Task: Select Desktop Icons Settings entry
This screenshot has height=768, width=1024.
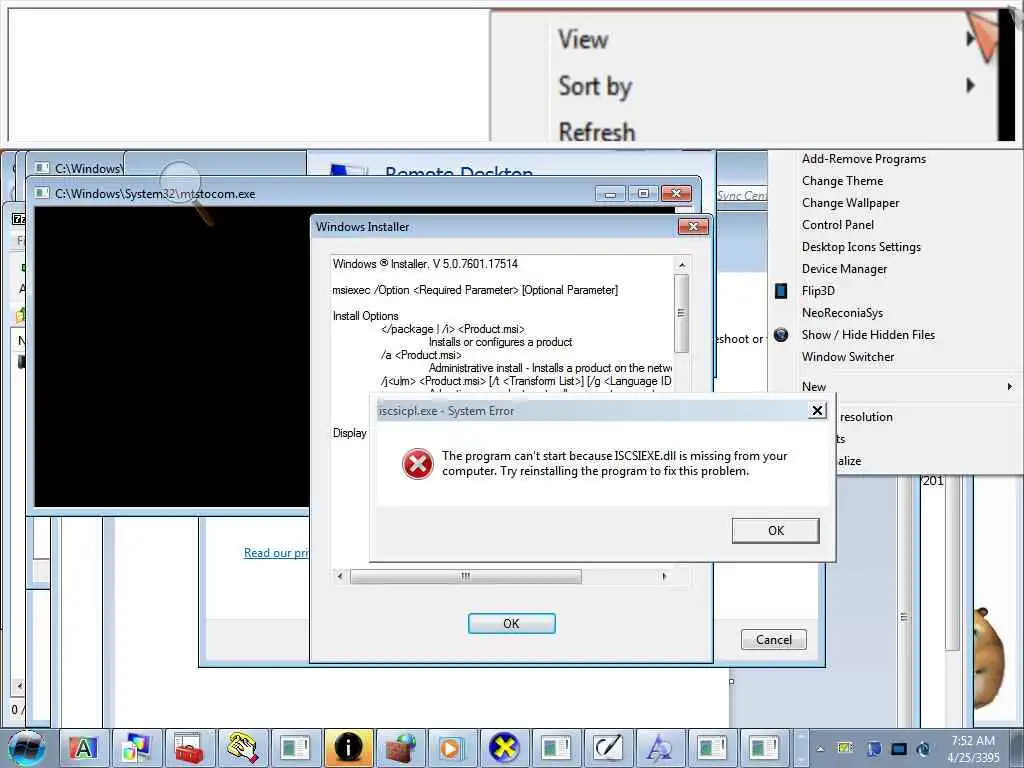Action: pyautogui.click(x=861, y=247)
